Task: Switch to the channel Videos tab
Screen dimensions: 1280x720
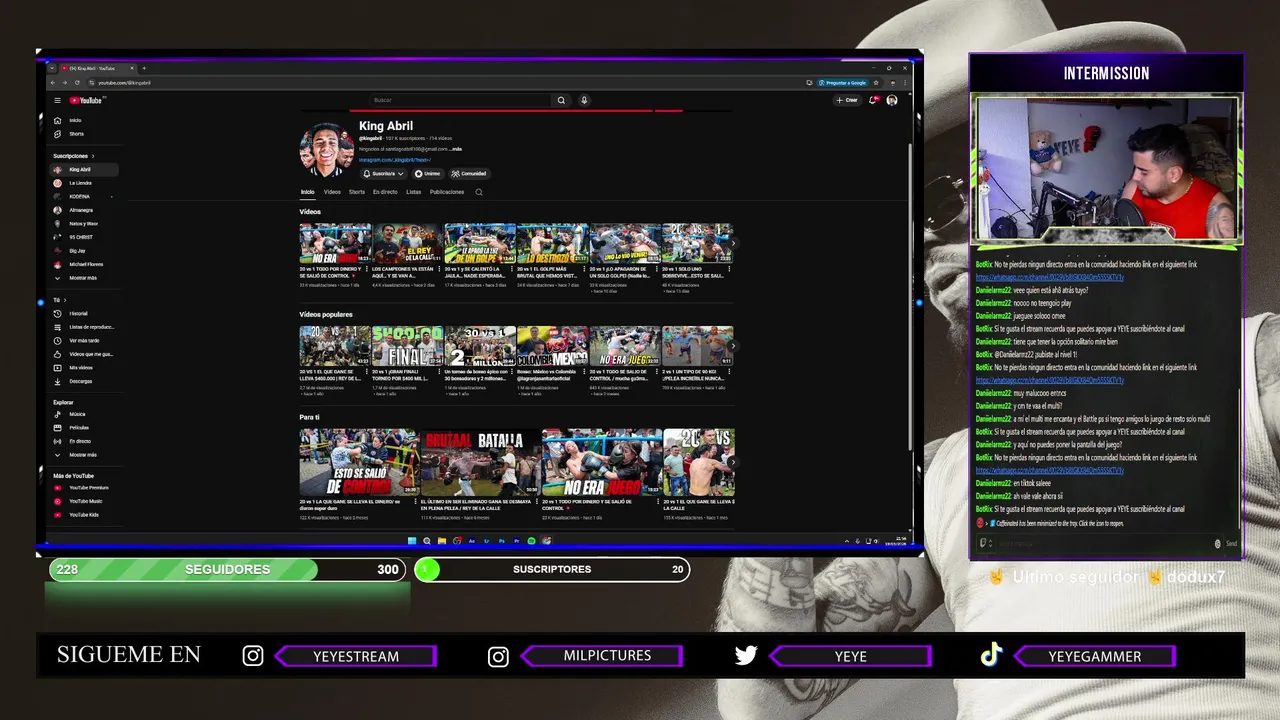Action: 332,192
